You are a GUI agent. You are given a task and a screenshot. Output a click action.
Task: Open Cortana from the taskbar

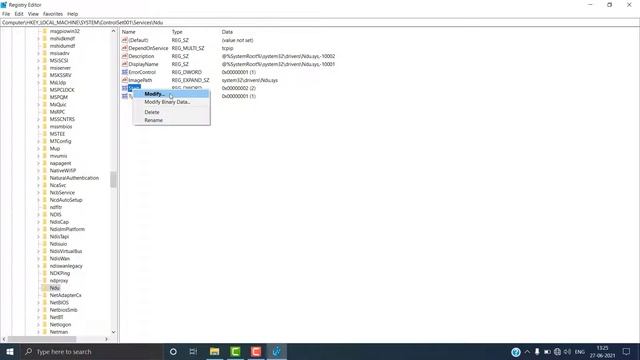tap(173, 351)
